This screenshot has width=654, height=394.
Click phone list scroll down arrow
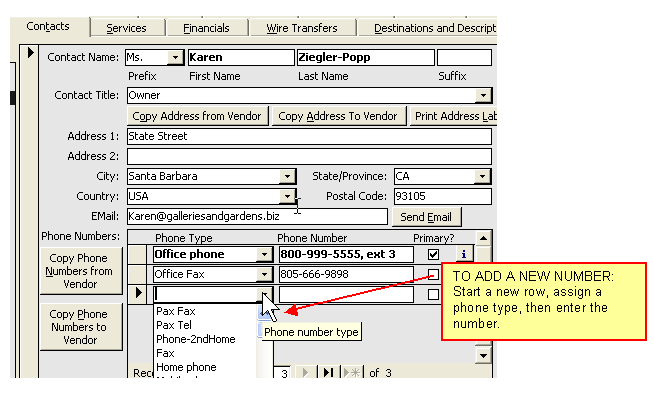483,356
